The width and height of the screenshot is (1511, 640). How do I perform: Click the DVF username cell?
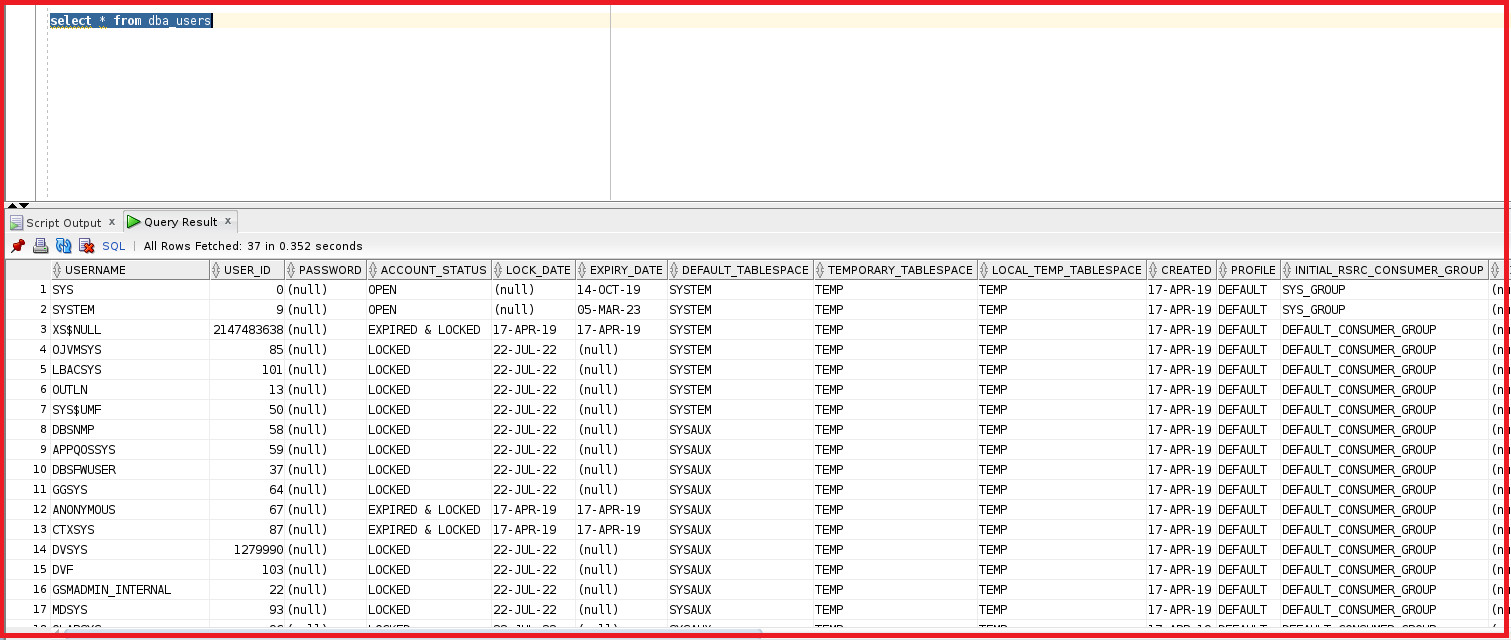pos(129,570)
